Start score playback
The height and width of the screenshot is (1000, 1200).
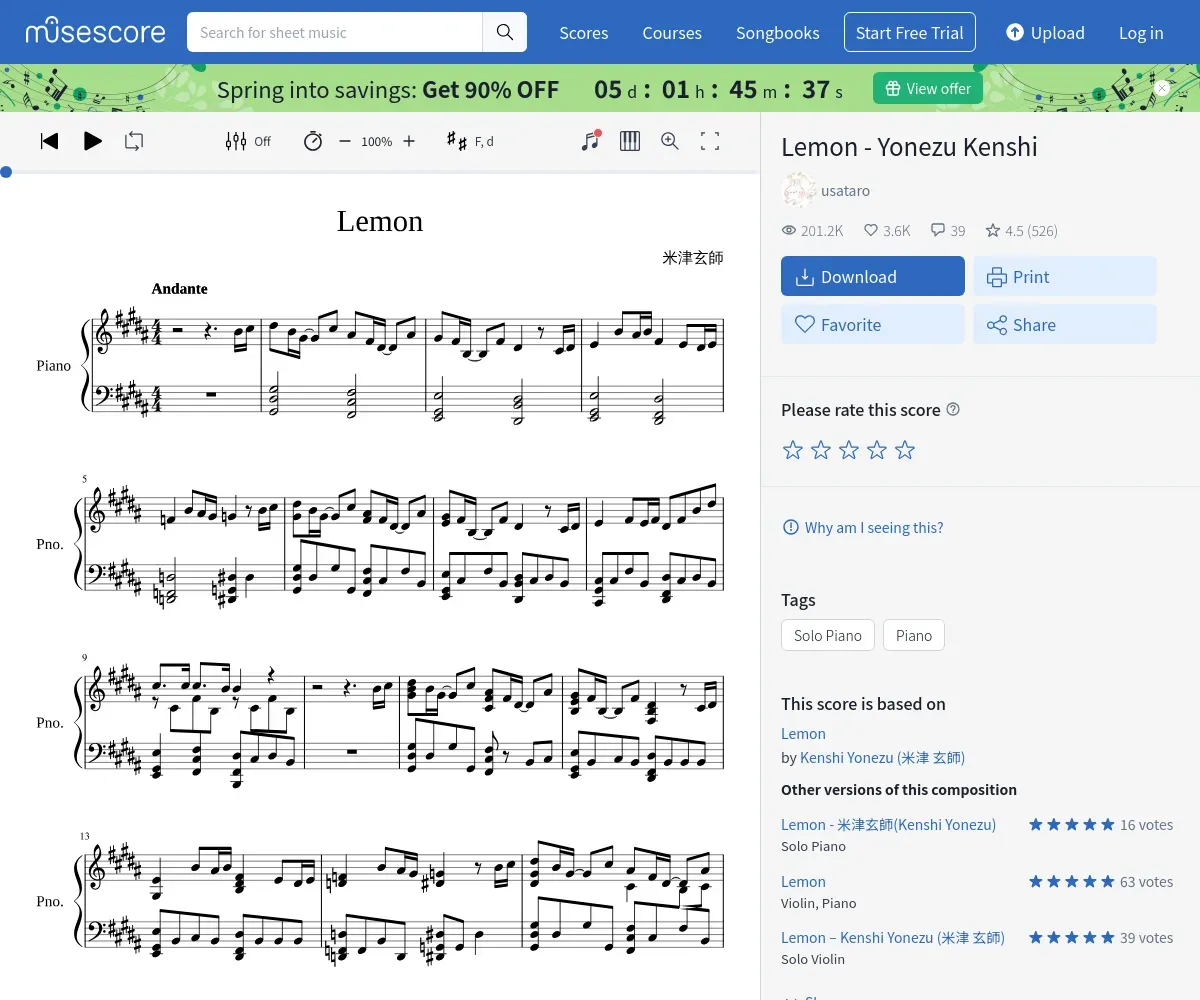[x=92, y=141]
